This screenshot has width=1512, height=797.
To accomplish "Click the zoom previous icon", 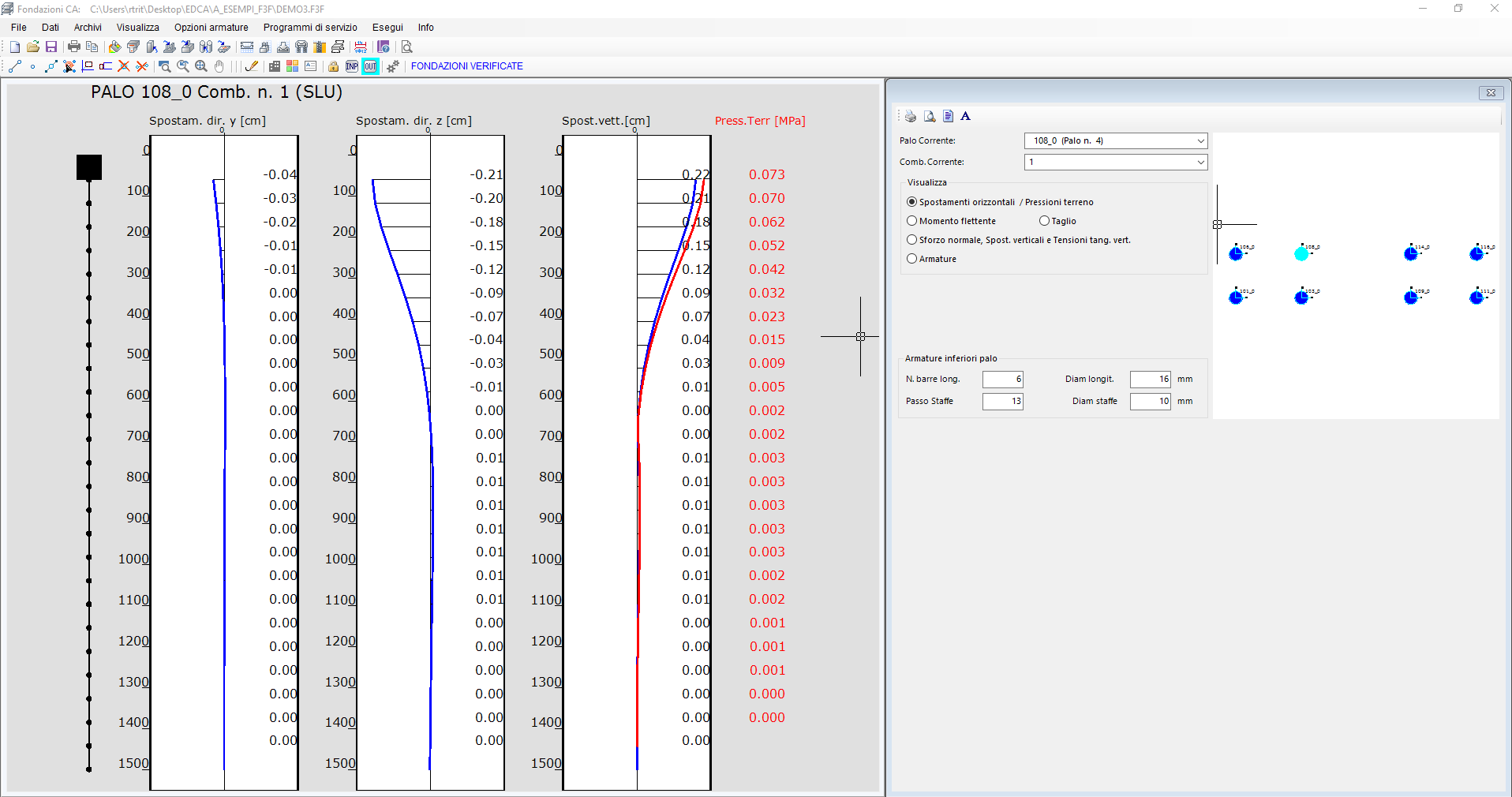I will click(x=183, y=66).
